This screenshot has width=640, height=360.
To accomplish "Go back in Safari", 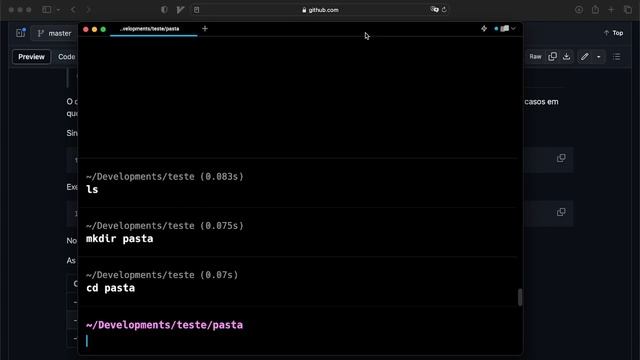I will (x=73, y=9).
